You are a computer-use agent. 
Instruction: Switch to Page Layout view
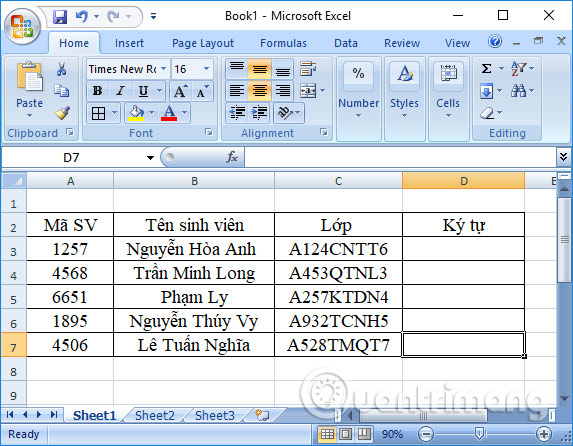point(345,434)
